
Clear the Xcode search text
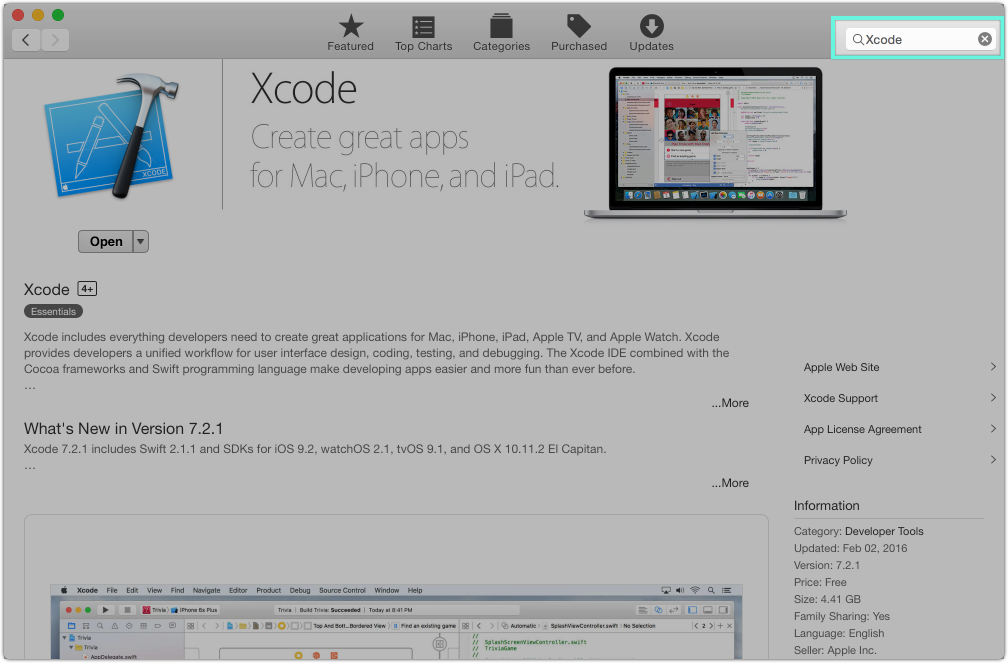[x=984, y=39]
